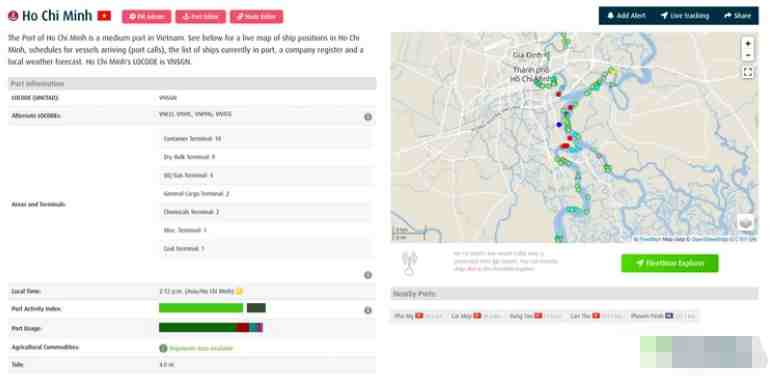This screenshot has width=769, height=380.
Task: Click the antenna icon below the map
Action: point(409,263)
